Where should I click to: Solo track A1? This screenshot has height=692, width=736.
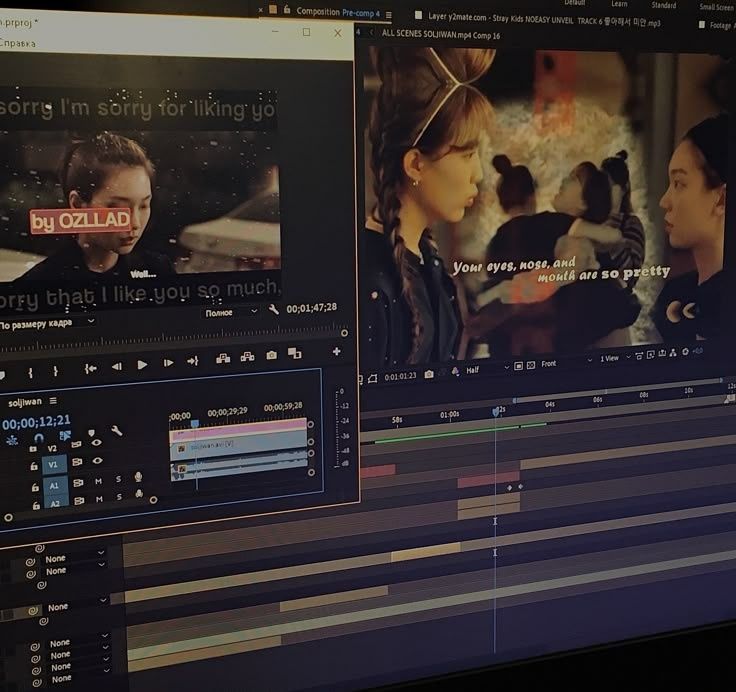(x=118, y=479)
